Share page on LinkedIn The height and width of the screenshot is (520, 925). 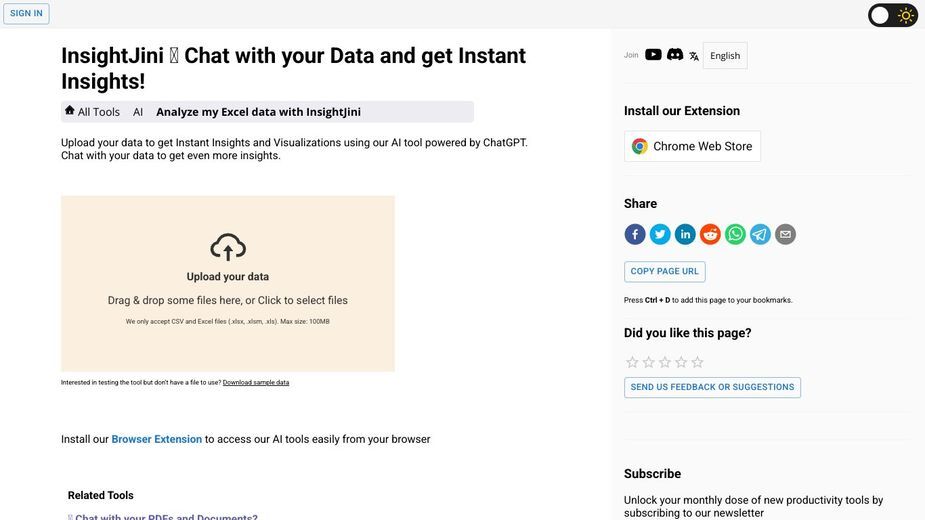pos(685,234)
